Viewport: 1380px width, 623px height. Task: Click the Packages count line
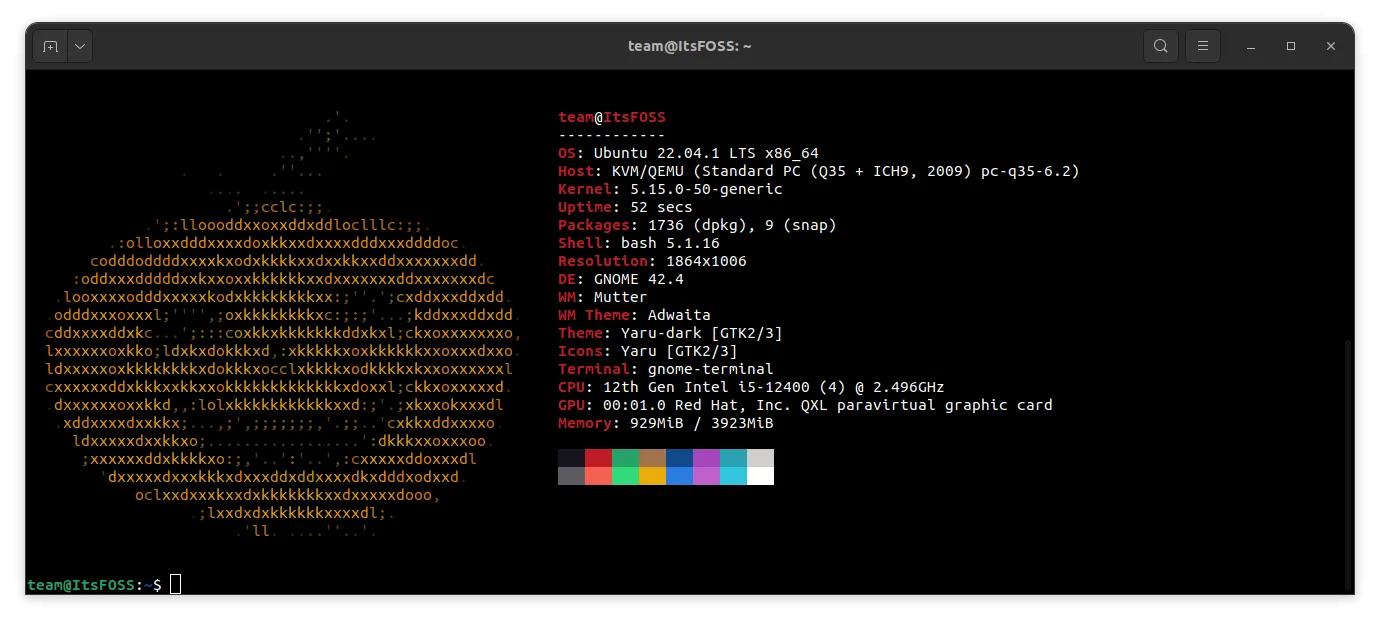697,225
